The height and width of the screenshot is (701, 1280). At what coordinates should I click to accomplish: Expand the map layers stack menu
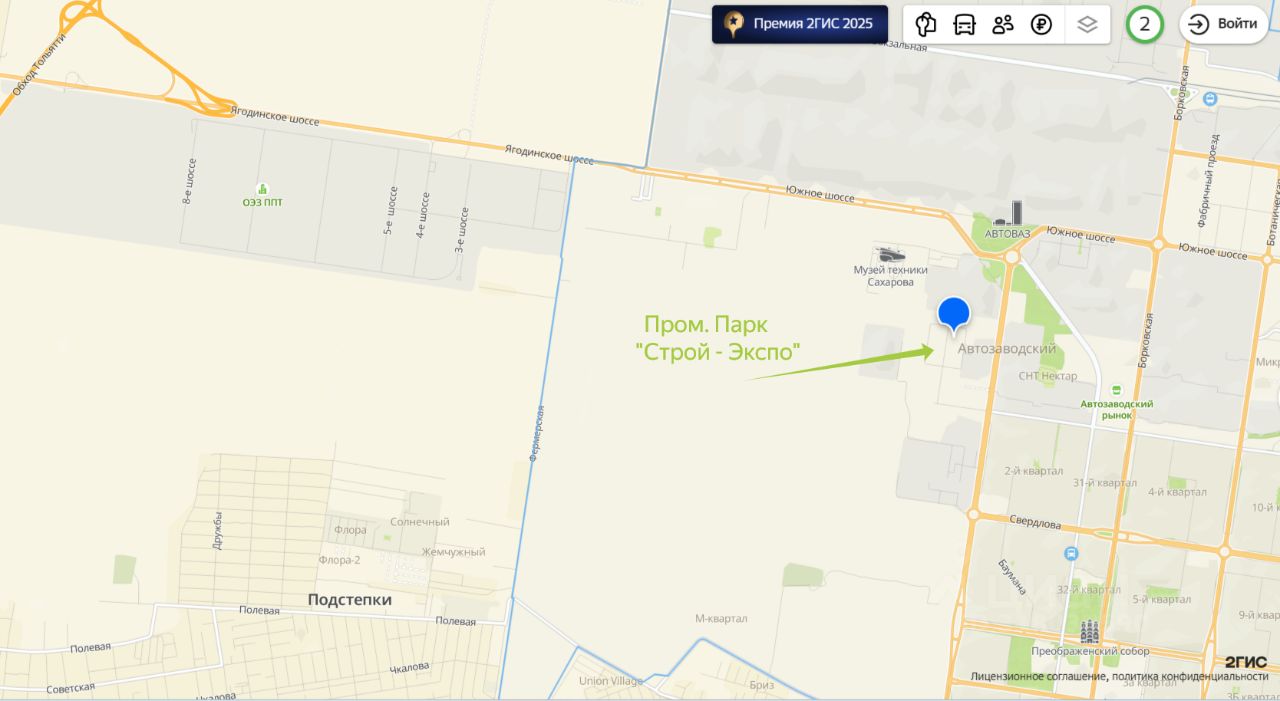(x=1088, y=25)
